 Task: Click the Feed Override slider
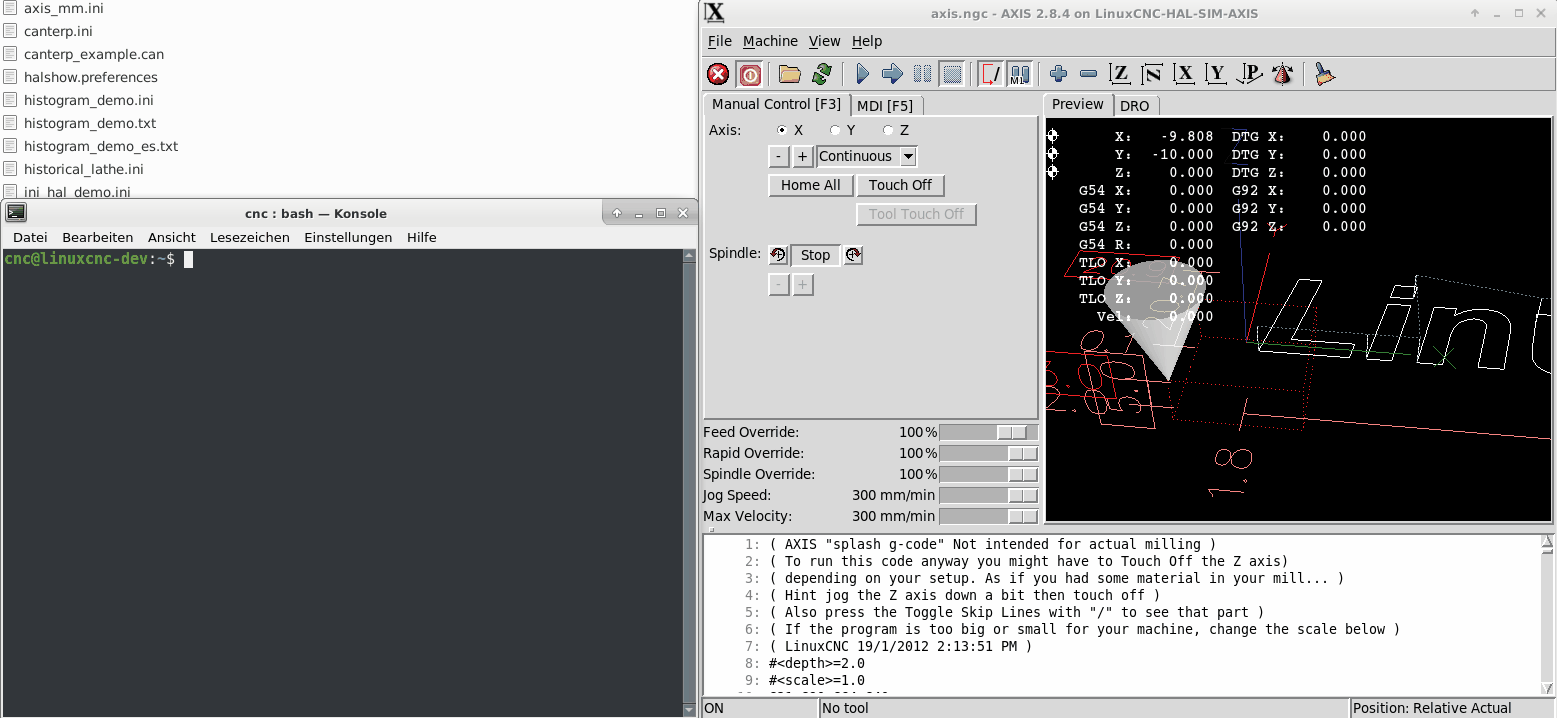click(989, 432)
